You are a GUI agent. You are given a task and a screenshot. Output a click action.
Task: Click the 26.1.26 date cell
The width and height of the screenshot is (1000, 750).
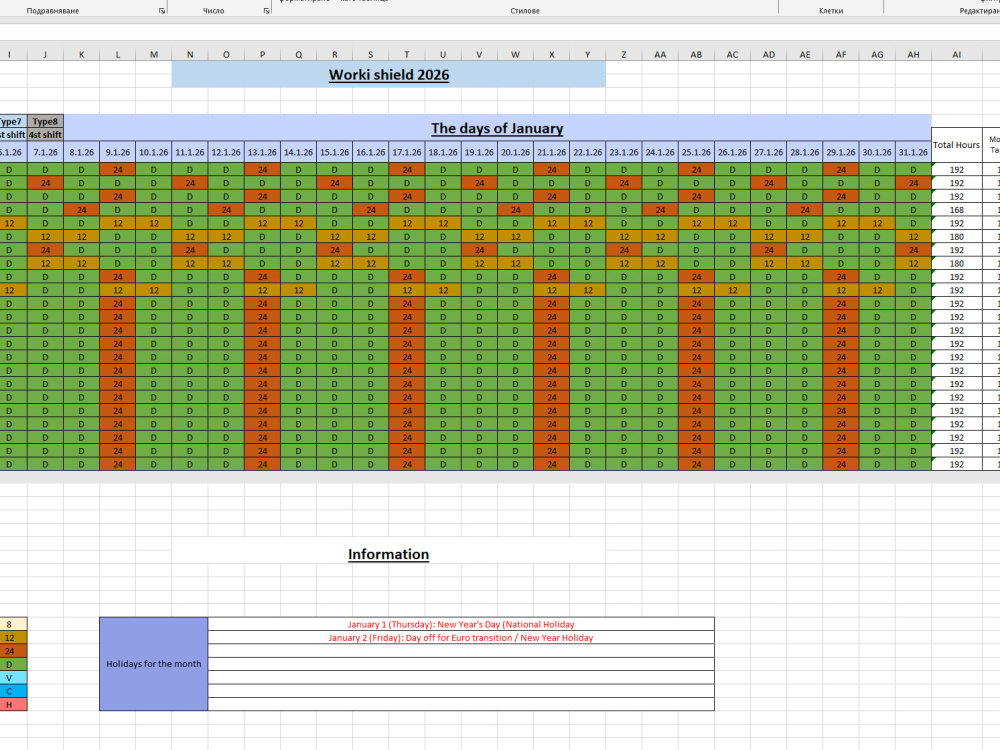tap(732, 152)
